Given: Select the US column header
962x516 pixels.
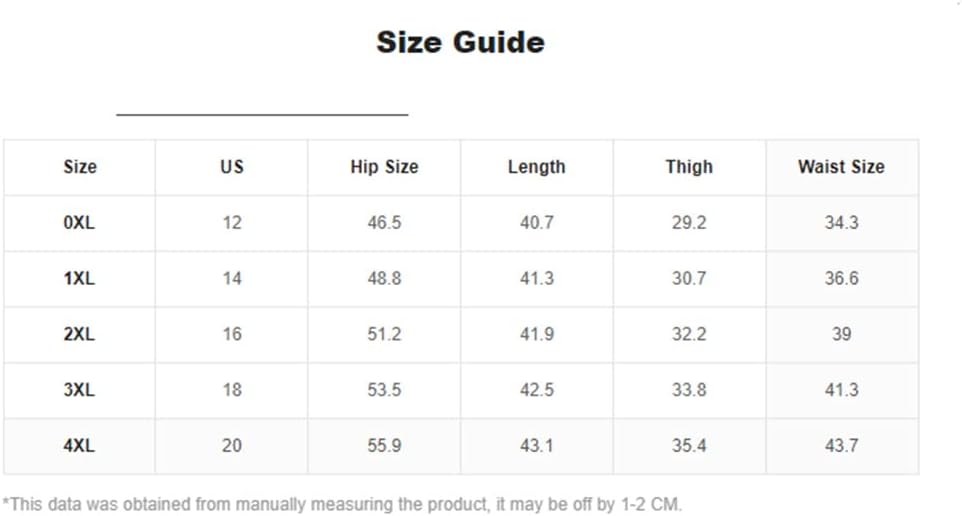Looking at the screenshot, I should coord(232,167).
